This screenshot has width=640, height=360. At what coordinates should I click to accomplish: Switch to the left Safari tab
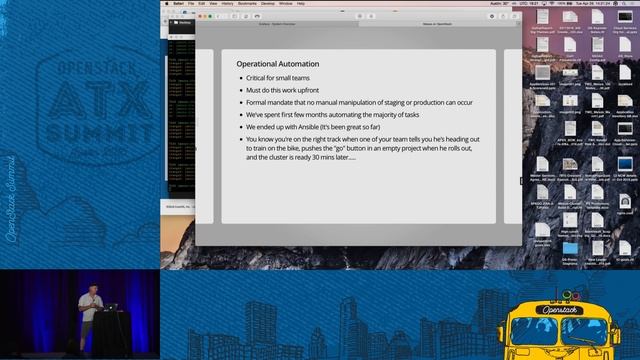tap(277, 24)
